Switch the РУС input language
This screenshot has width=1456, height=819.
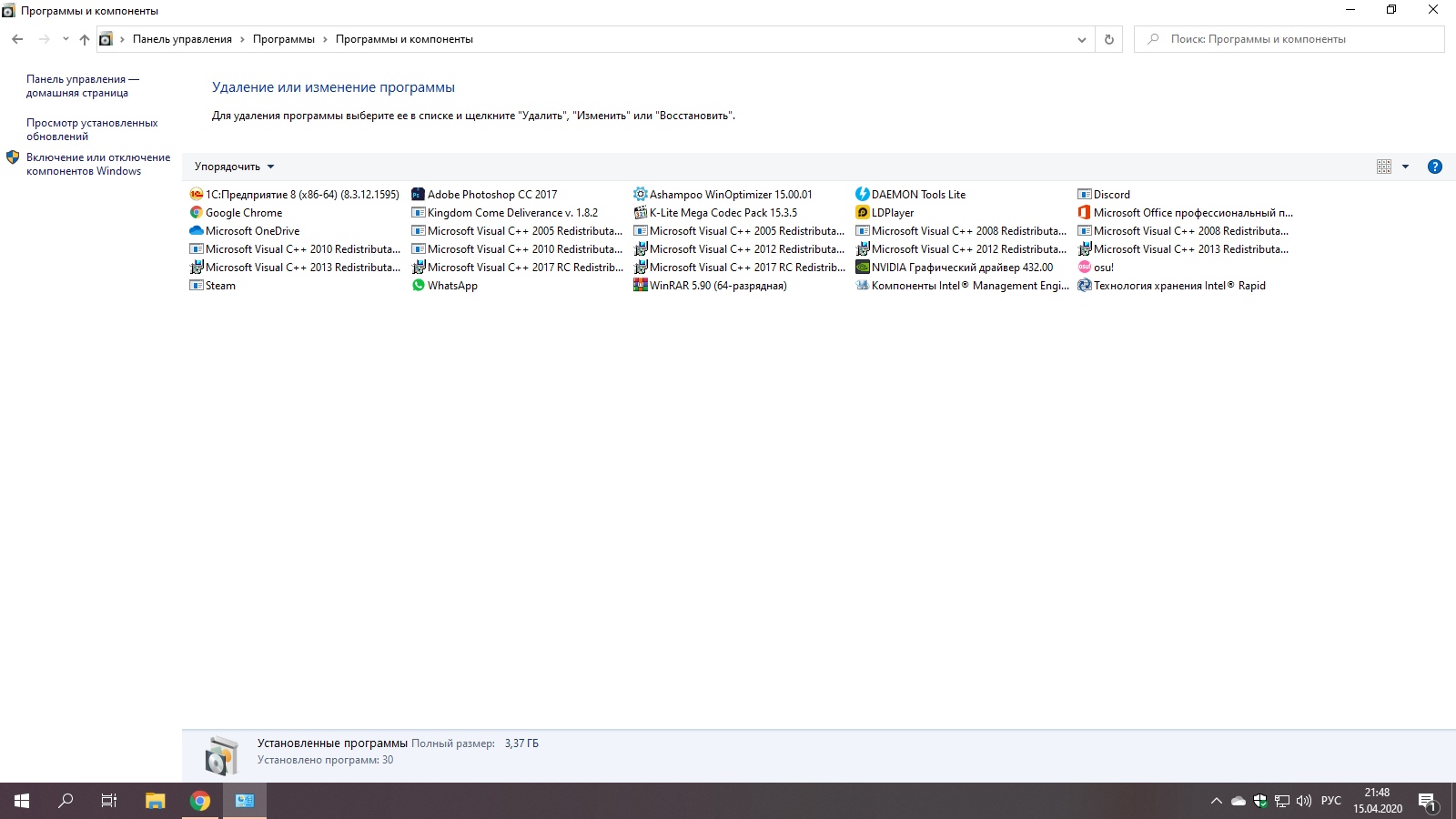pos(1331,801)
